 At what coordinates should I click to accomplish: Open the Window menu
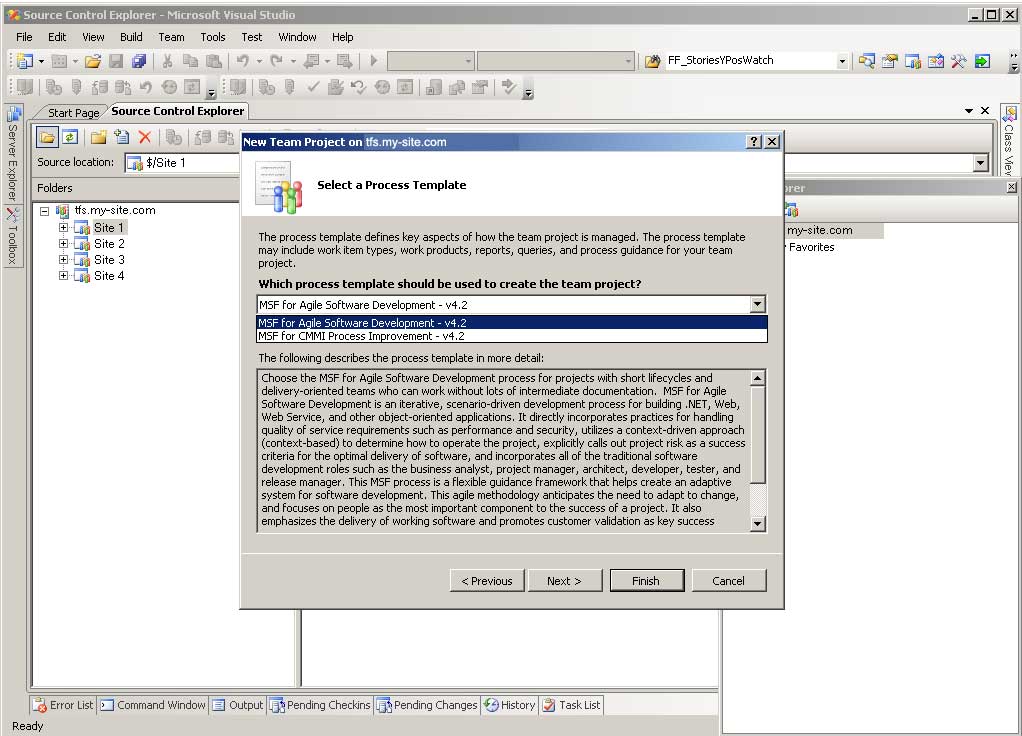pyautogui.click(x=297, y=37)
